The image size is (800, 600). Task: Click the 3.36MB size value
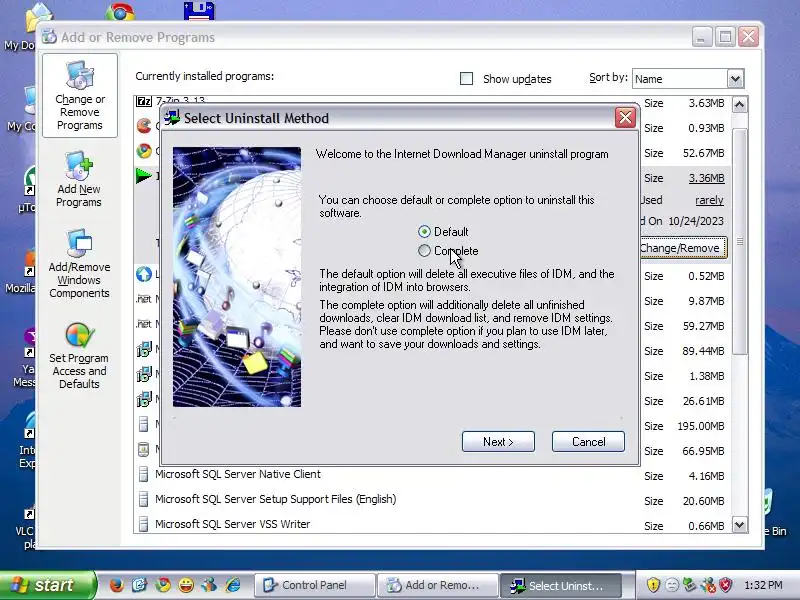(x=706, y=178)
